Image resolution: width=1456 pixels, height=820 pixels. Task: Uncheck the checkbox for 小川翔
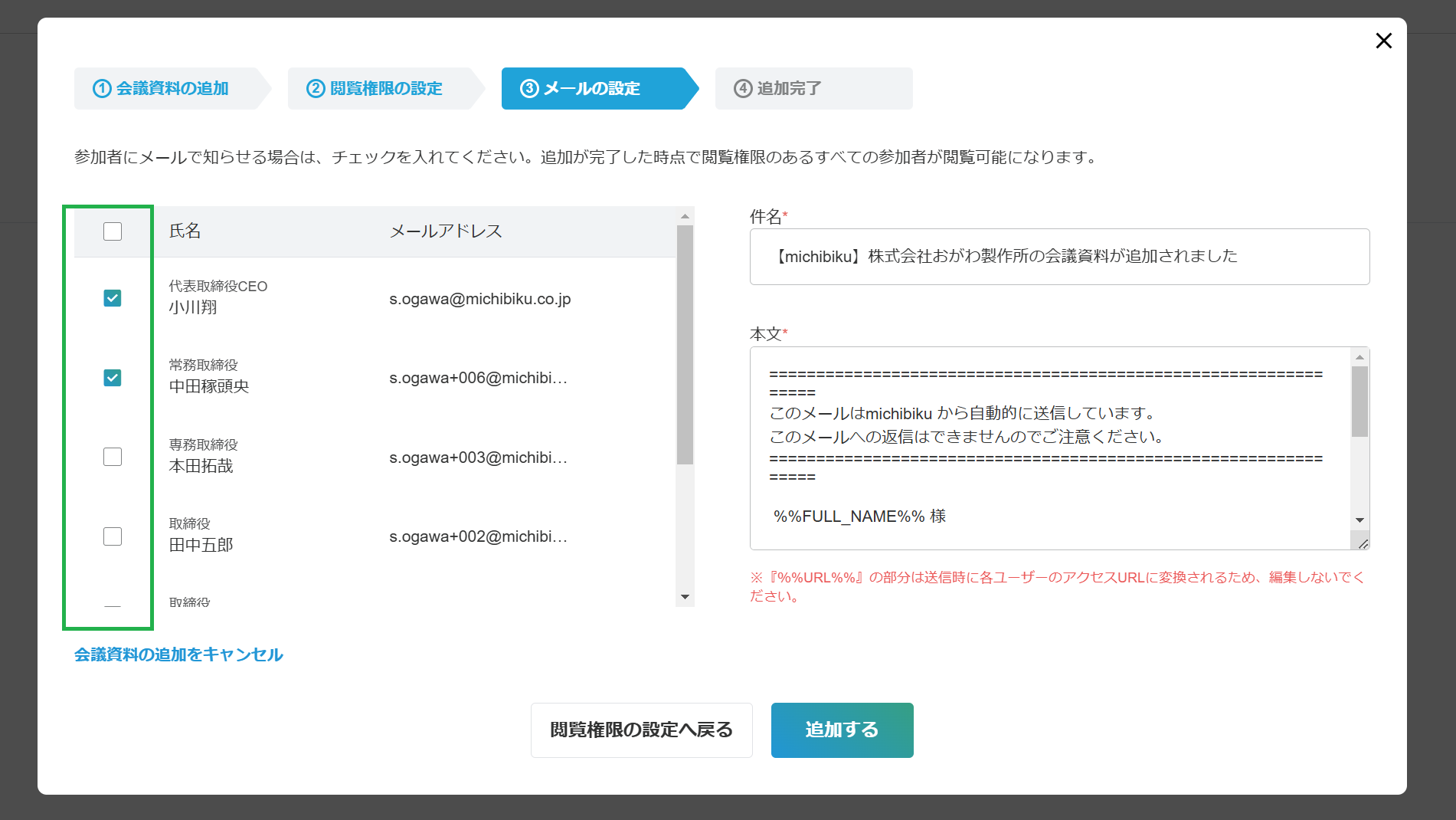(x=112, y=298)
